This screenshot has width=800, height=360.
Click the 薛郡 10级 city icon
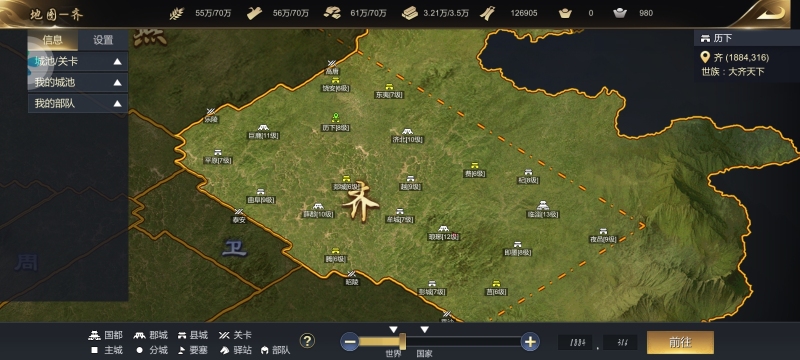[x=318, y=207]
